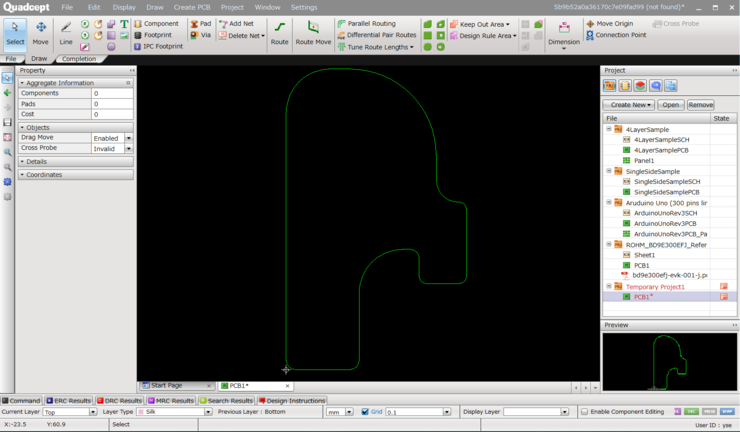The width and height of the screenshot is (740, 432).
Task: Place a Pad
Action: click(201, 24)
